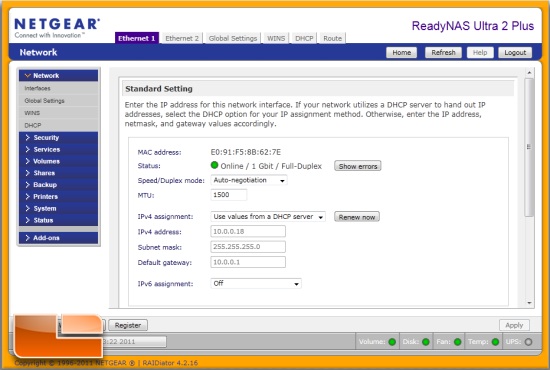Open the Route tab

(x=333, y=38)
